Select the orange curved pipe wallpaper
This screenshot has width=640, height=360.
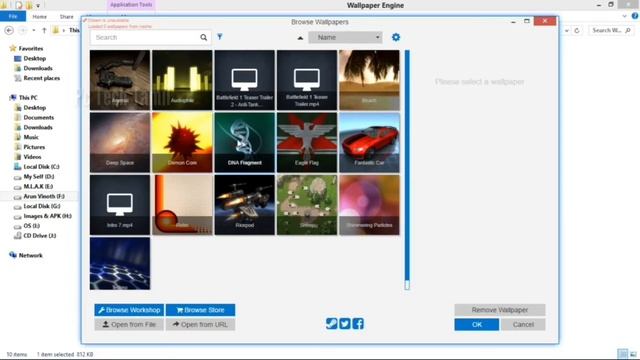click(182, 205)
